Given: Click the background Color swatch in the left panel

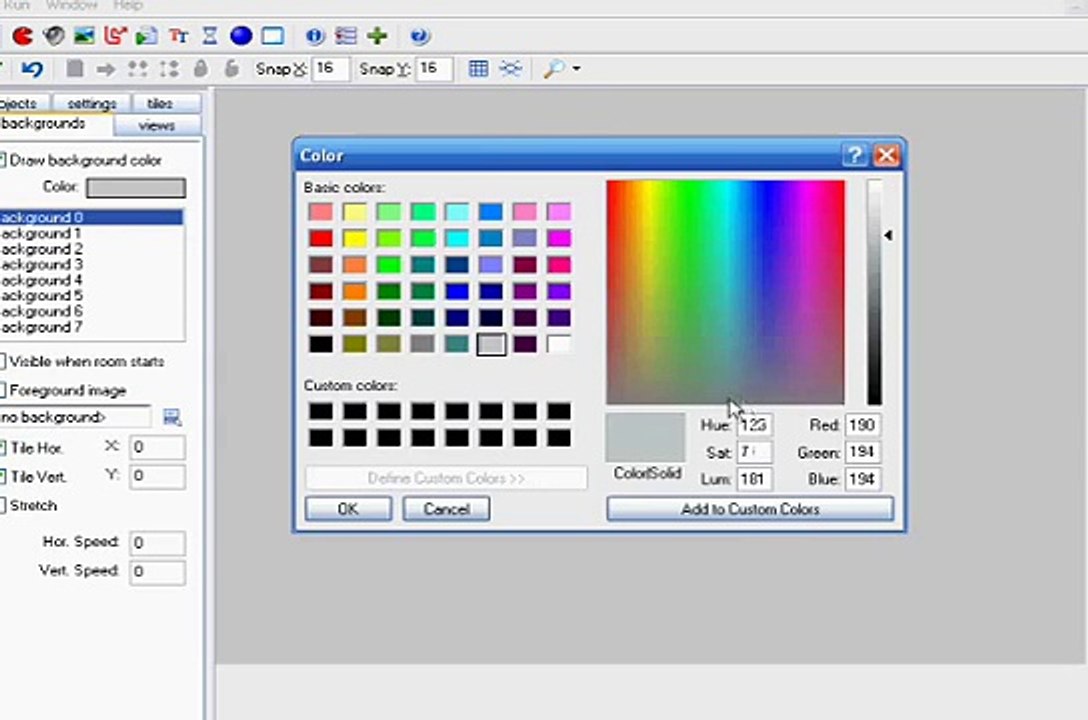Looking at the screenshot, I should (136, 187).
